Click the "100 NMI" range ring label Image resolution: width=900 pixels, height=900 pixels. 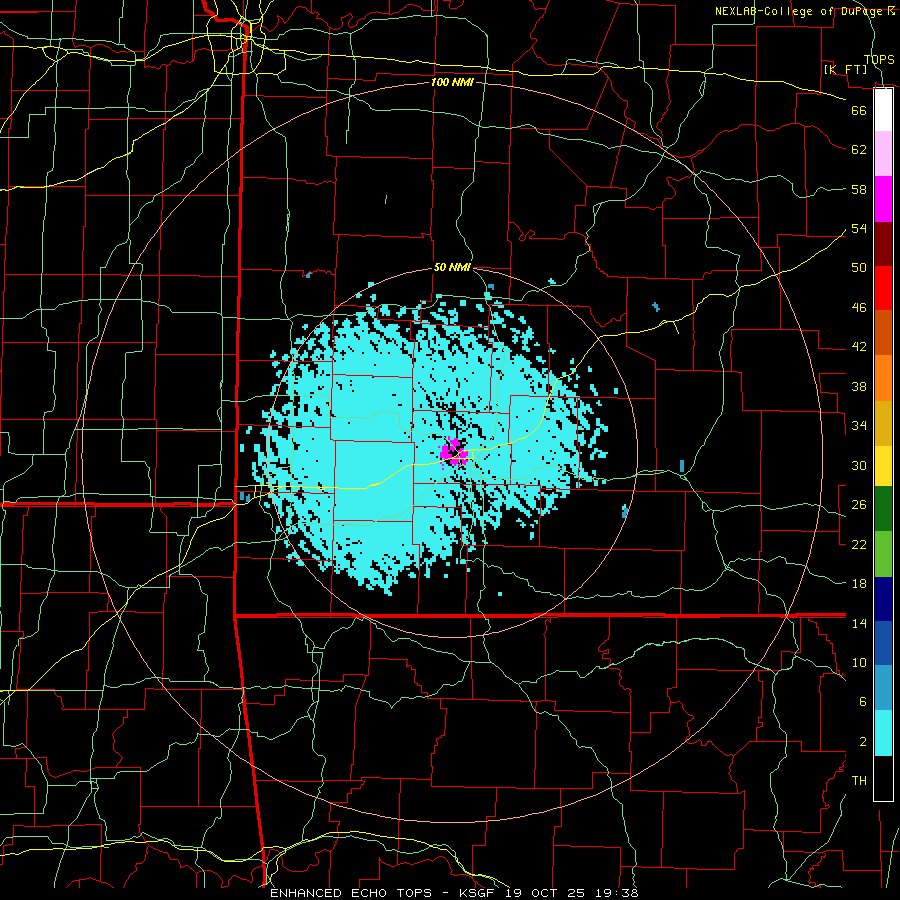coord(452,82)
